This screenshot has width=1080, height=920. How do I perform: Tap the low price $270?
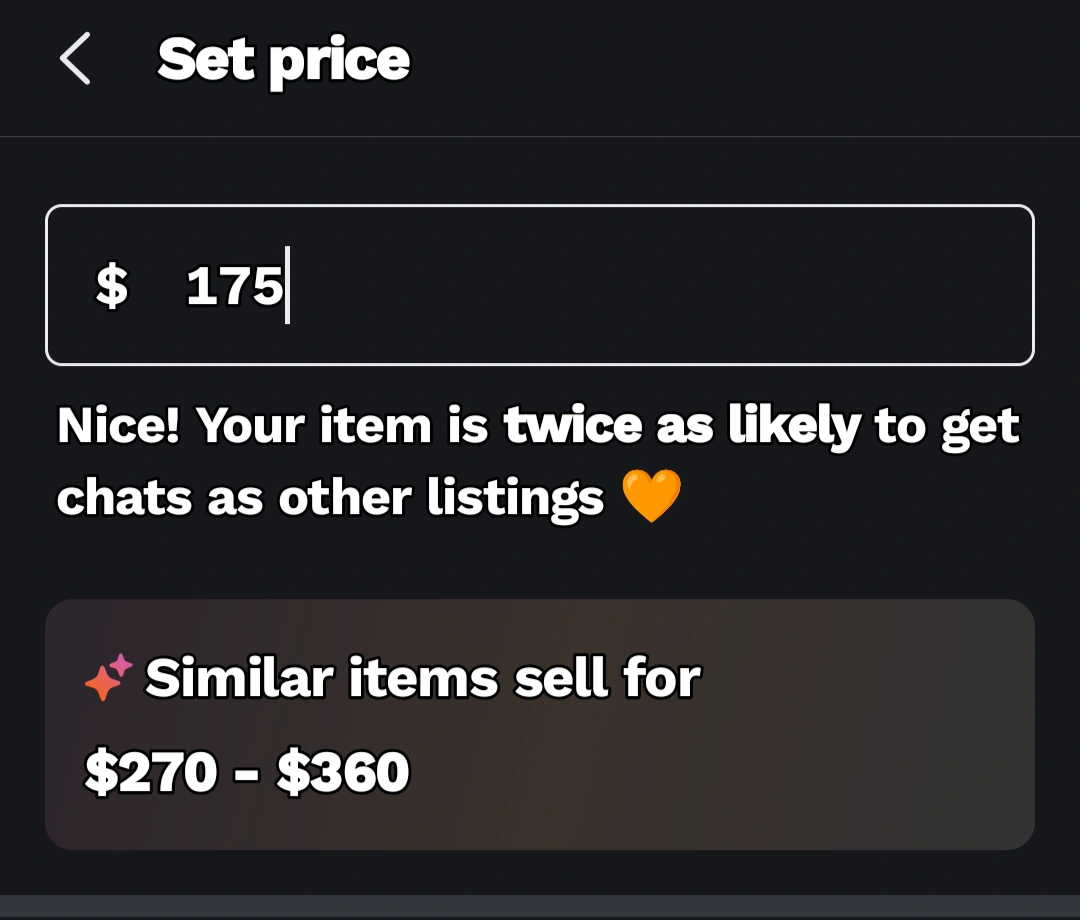point(151,773)
